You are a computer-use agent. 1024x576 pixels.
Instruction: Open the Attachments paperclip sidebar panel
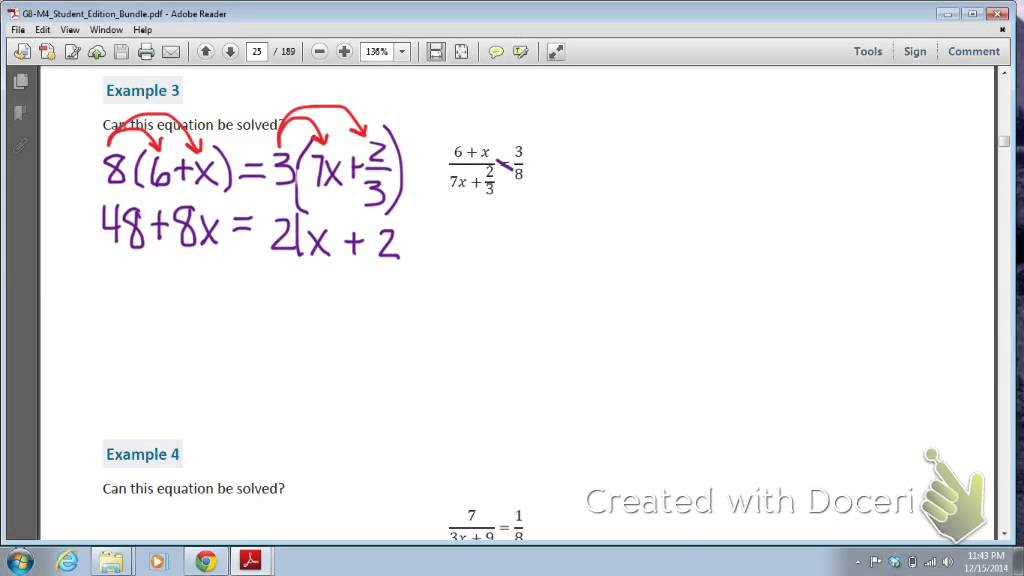[x=21, y=144]
